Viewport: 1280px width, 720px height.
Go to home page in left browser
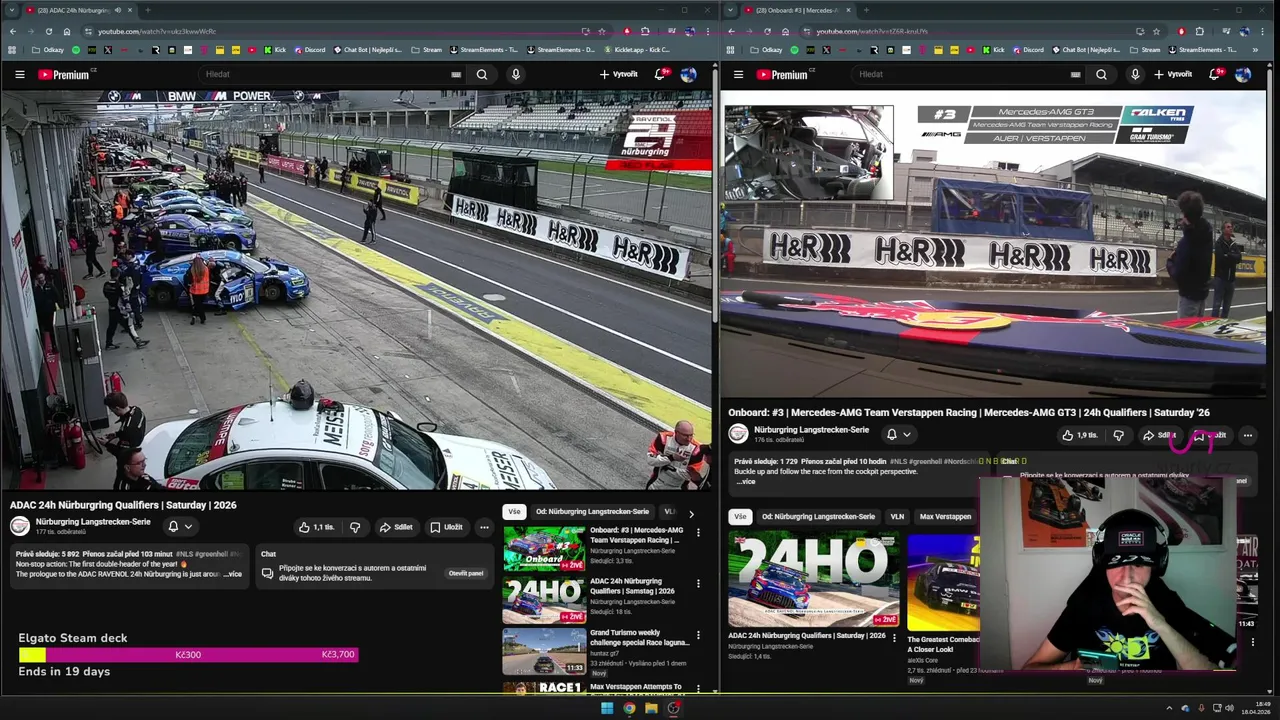(67, 31)
